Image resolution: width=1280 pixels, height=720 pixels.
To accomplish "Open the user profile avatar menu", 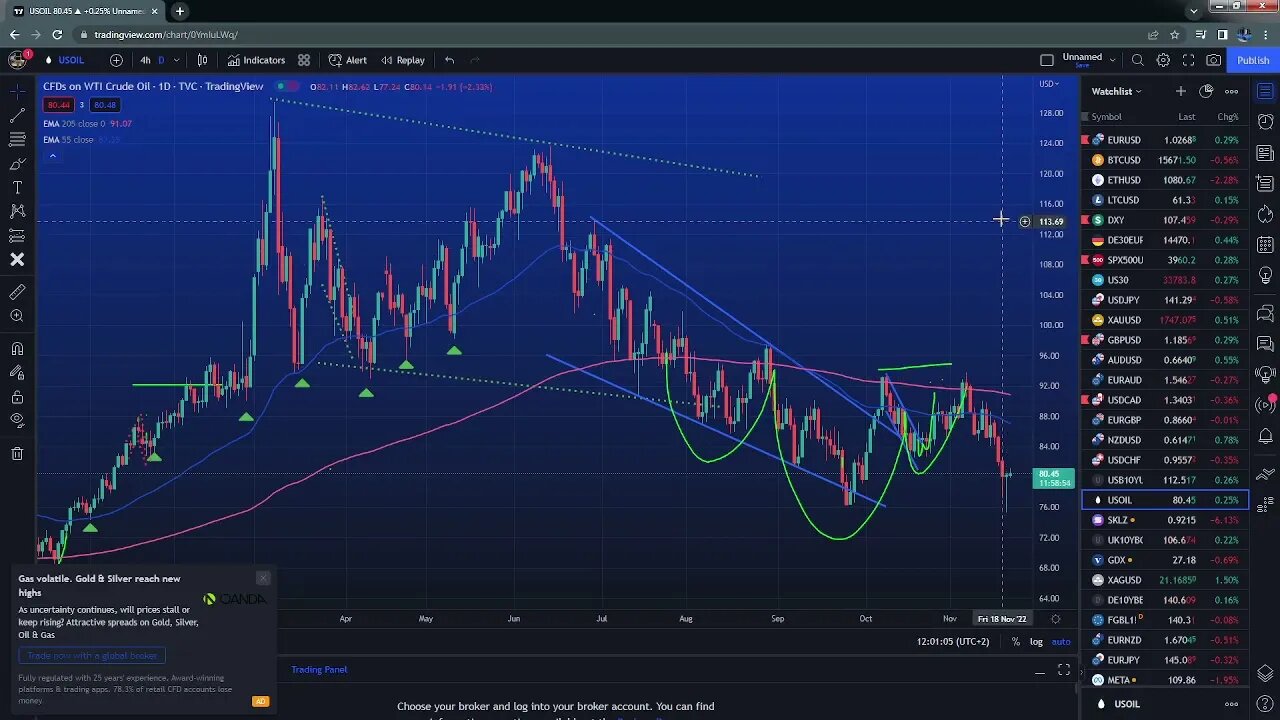I will click(17, 60).
